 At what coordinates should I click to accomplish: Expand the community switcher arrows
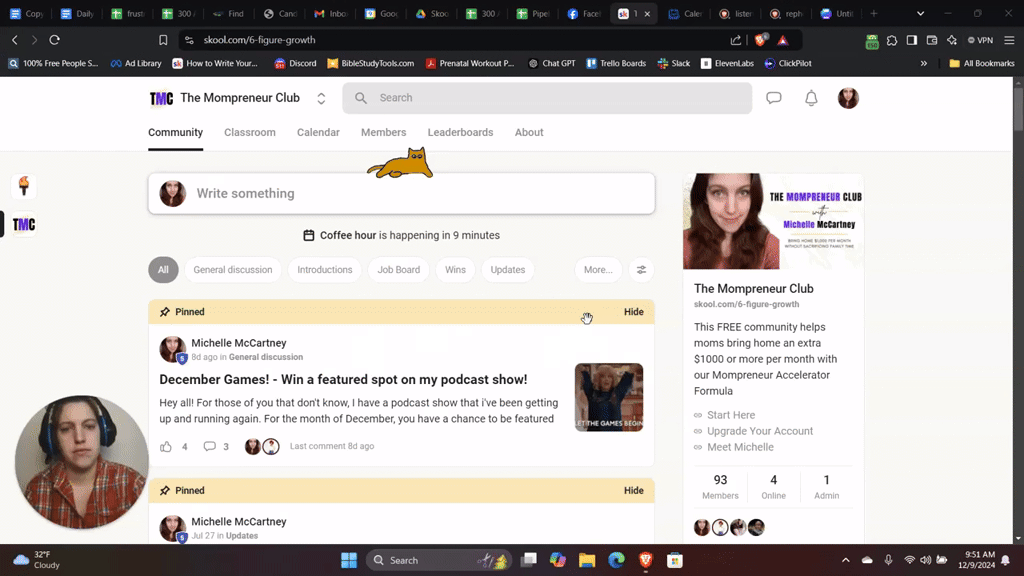321,98
